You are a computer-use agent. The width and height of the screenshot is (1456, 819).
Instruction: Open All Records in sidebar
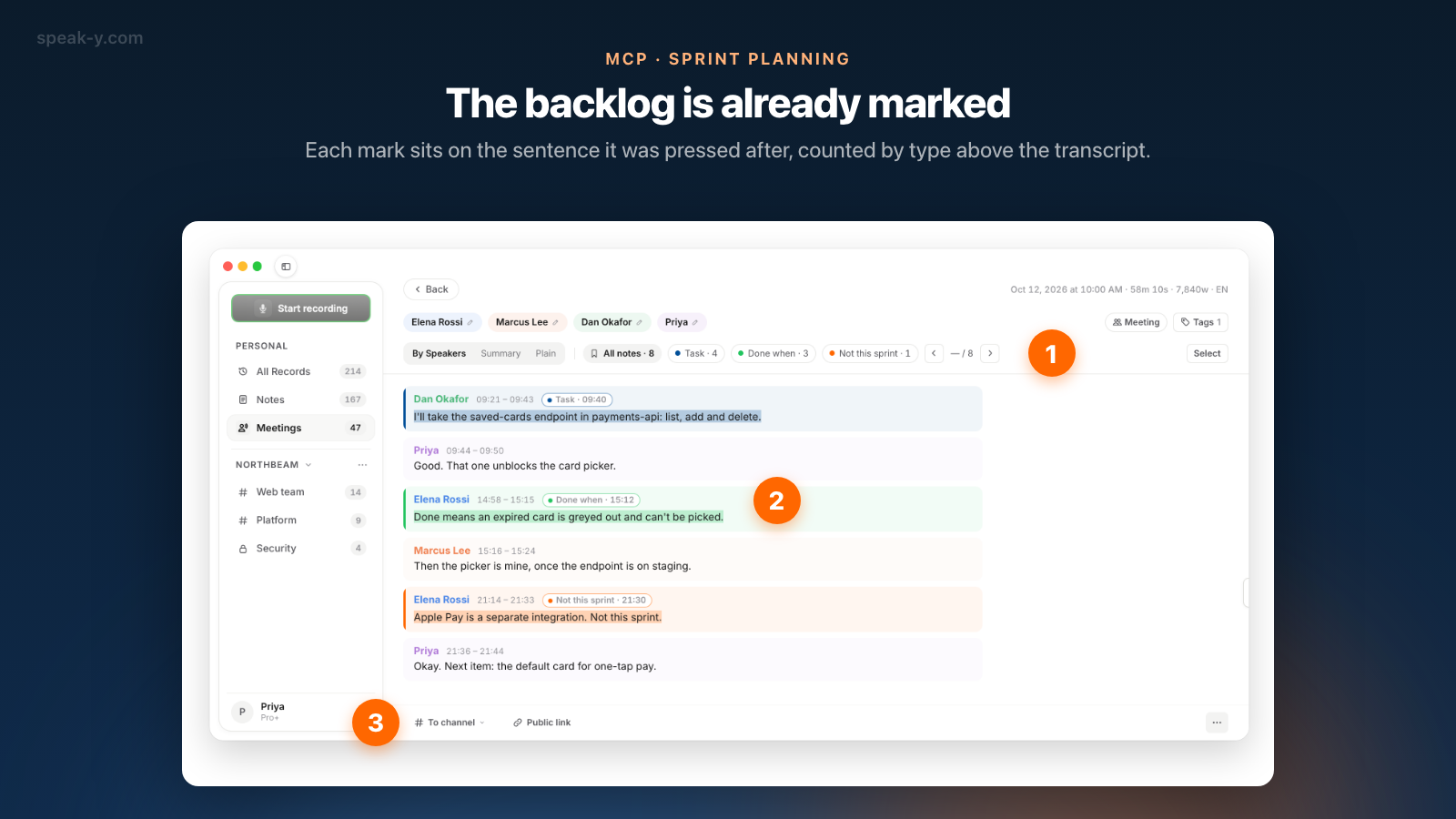point(300,371)
